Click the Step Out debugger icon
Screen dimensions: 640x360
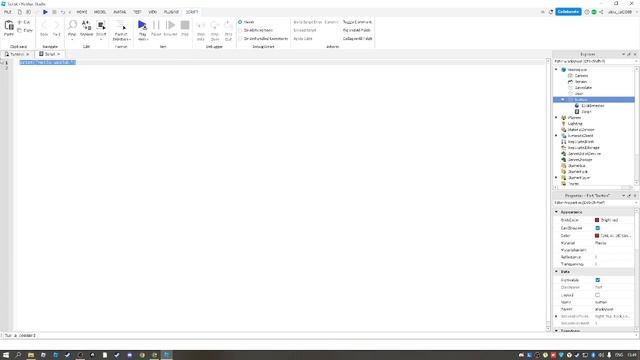click(x=228, y=26)
